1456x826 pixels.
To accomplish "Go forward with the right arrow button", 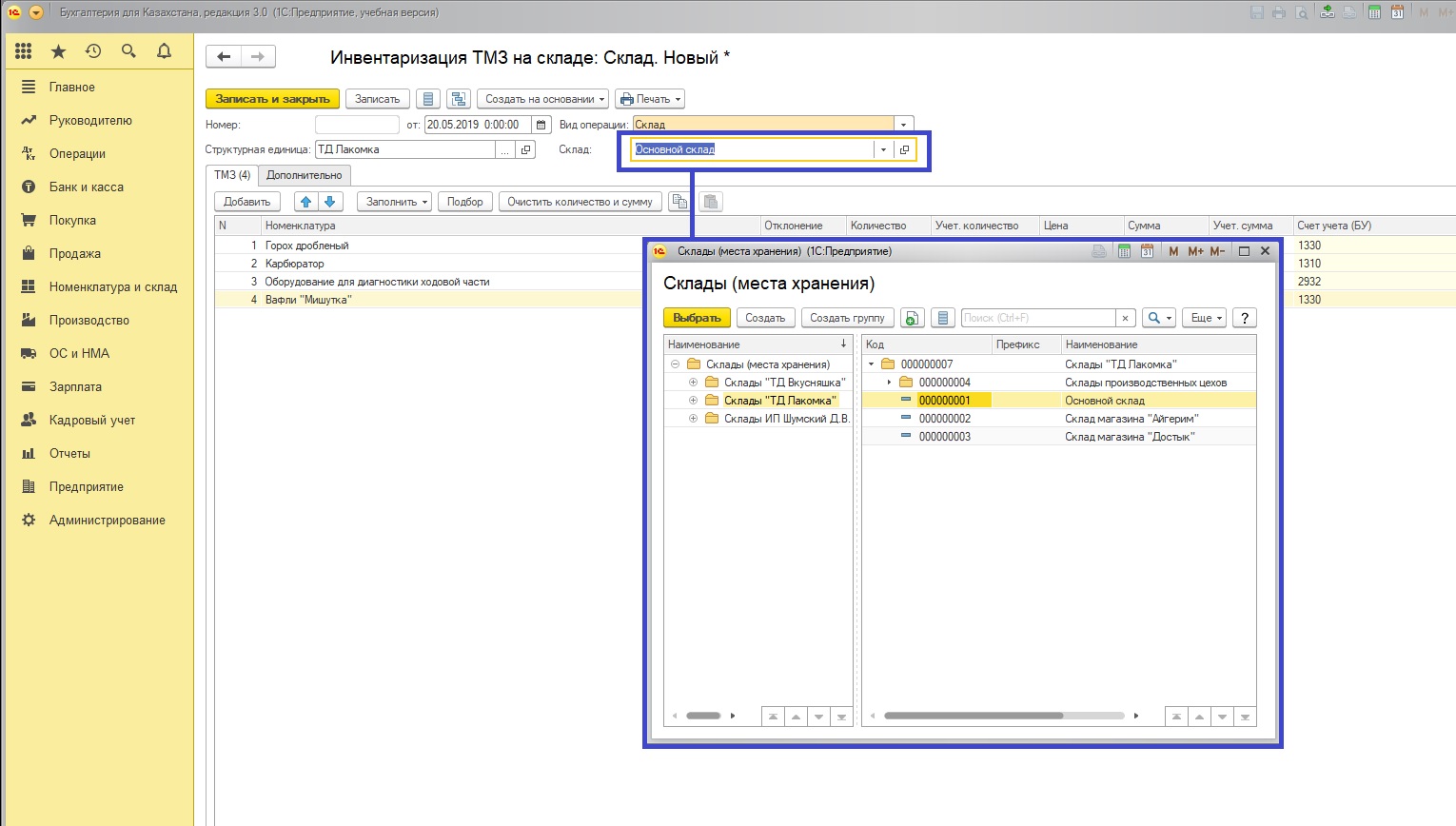I will pyautogui.click(x=258, y=57).
